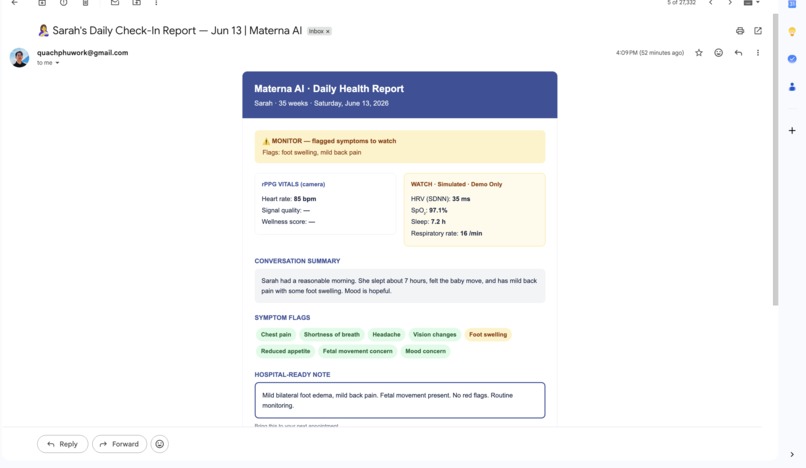Open Google Keep side panel

pos(792,32)
